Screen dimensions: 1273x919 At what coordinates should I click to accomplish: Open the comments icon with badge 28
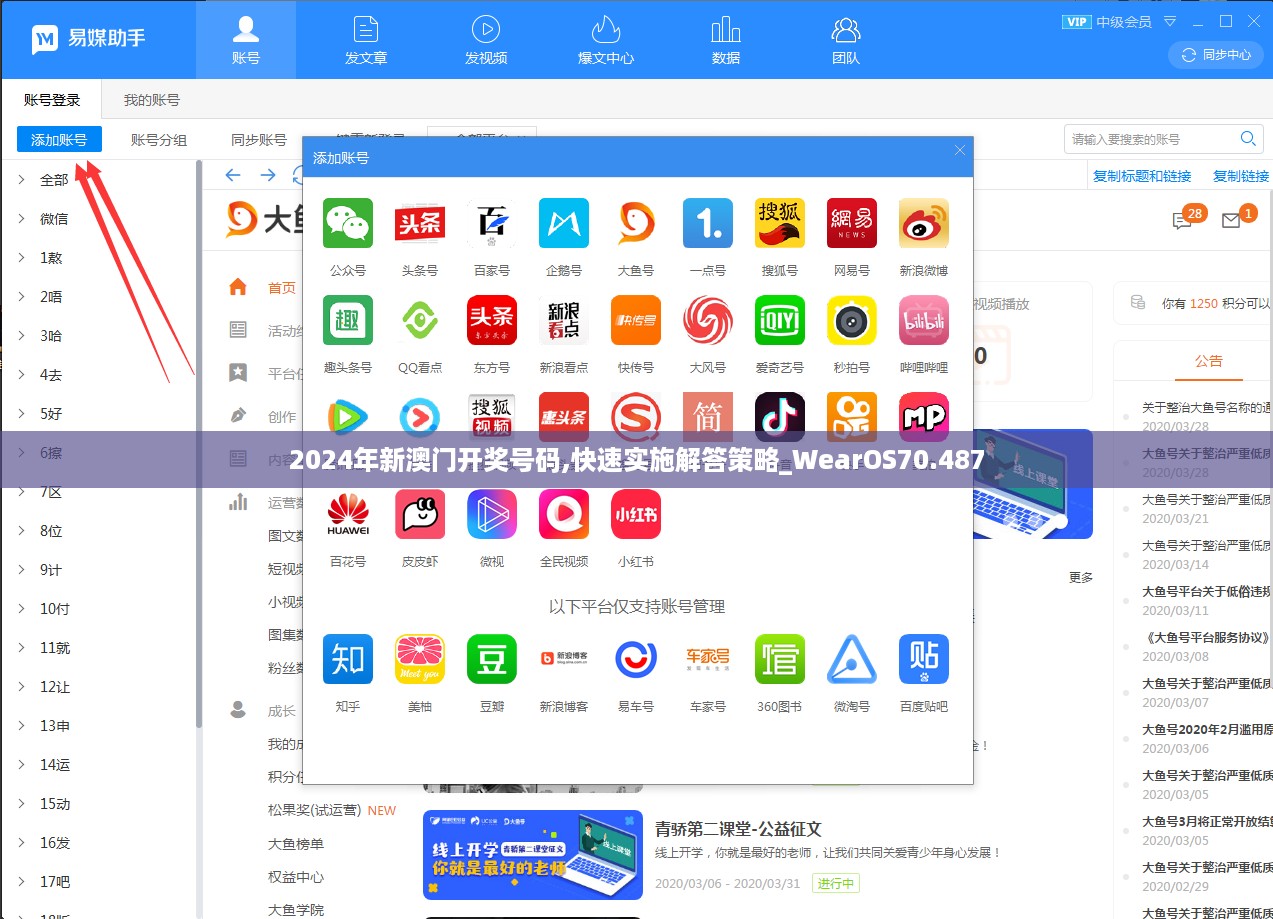coord(1182,221)
